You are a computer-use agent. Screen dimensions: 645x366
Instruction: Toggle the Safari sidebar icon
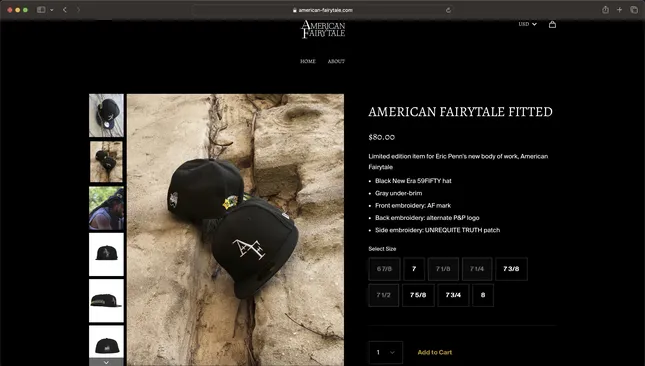41,10
